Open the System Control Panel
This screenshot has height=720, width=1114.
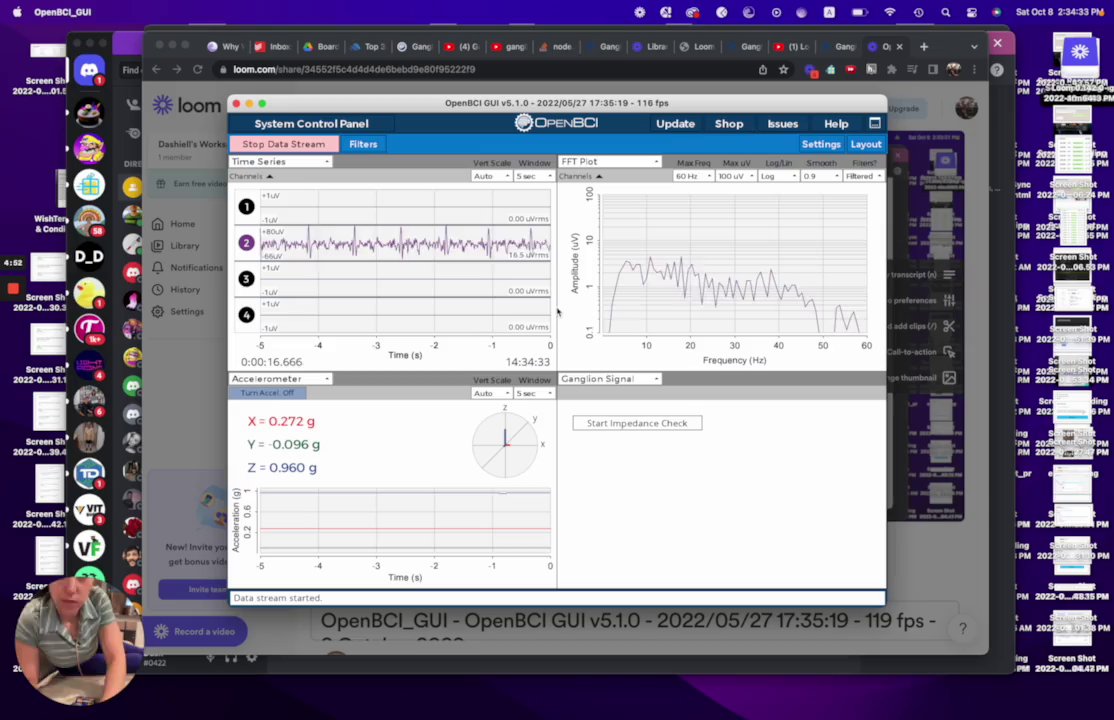click(x=311, y=124)
